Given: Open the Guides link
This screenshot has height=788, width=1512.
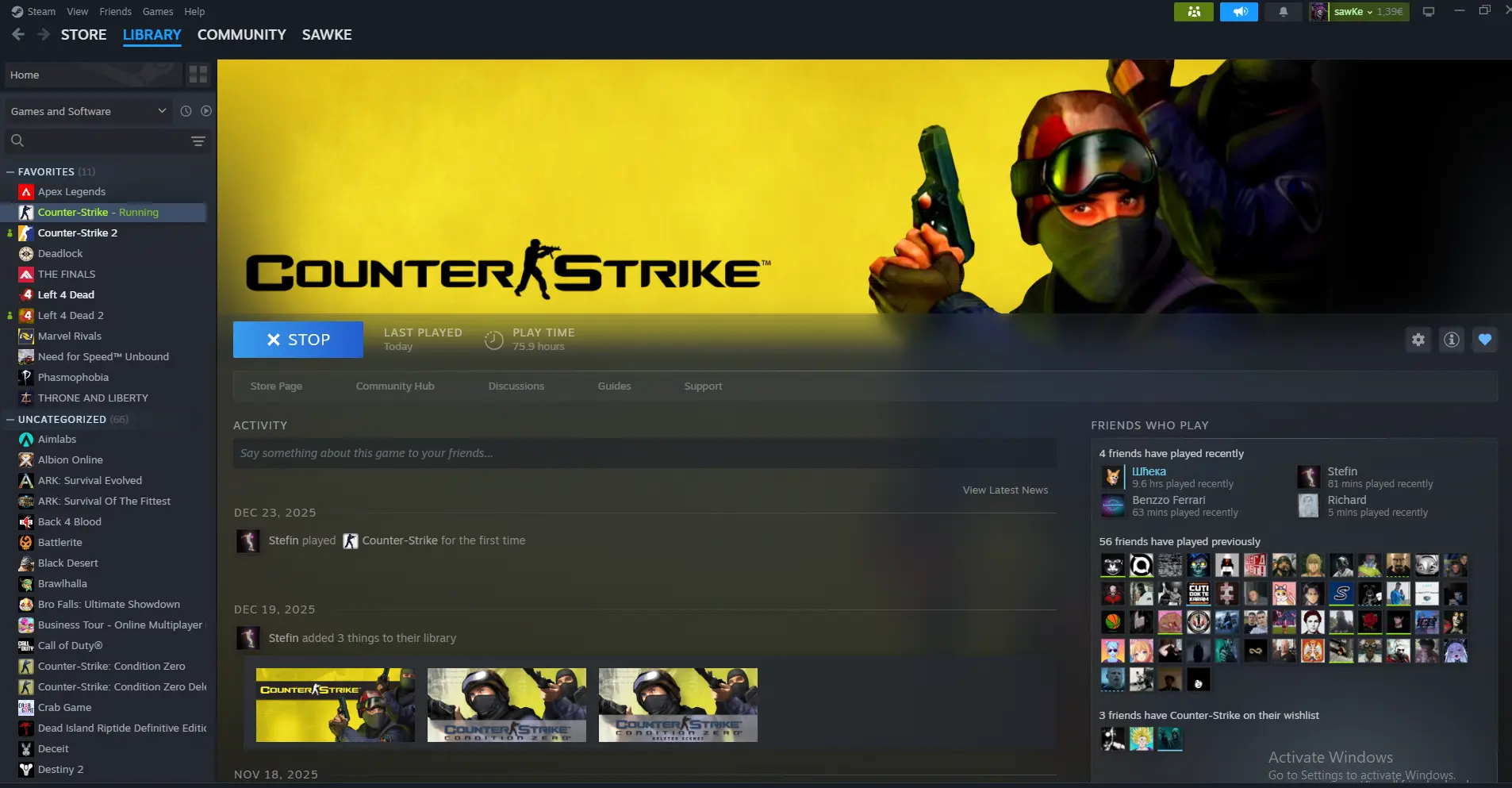Looking at the screenshot, I should 615,386.
